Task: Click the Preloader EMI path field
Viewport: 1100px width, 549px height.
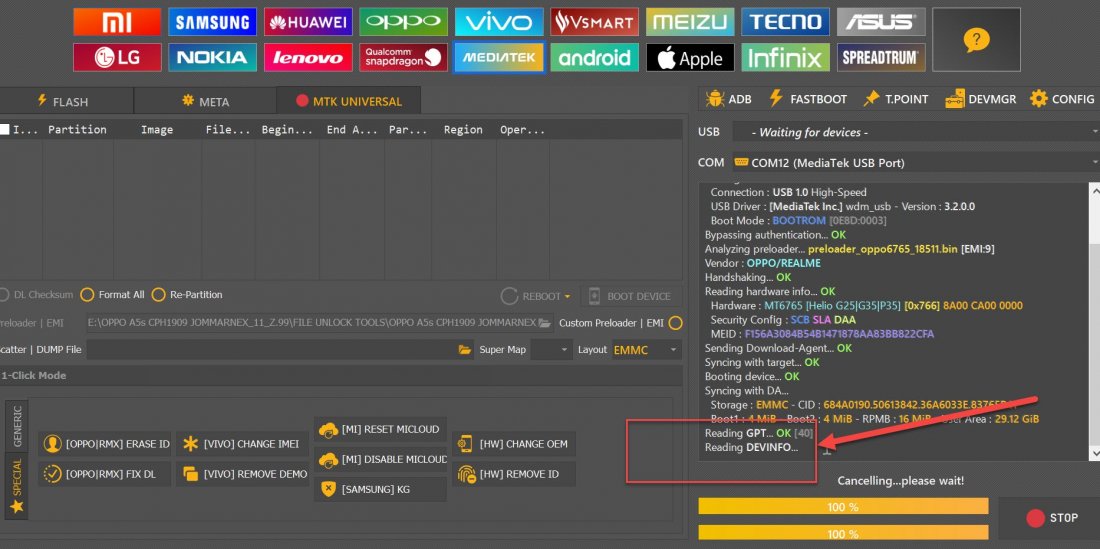Action: click(x=319, y=323)
